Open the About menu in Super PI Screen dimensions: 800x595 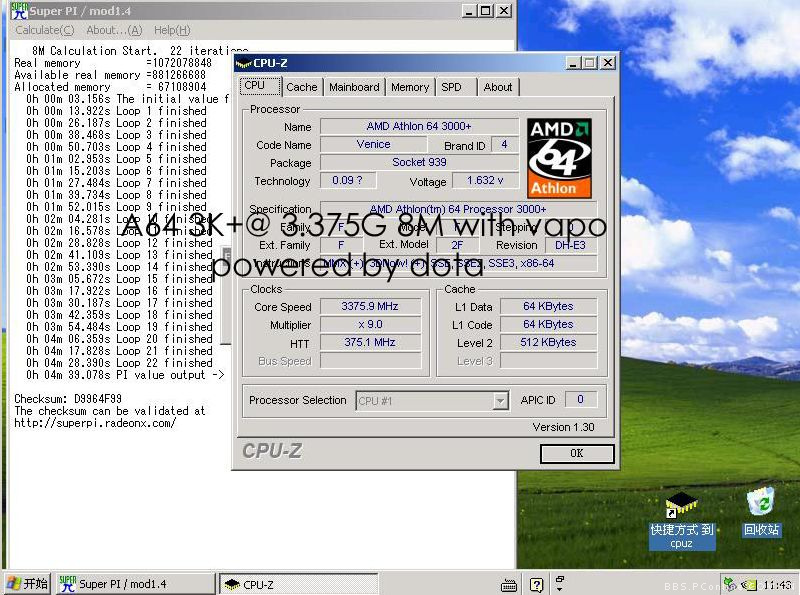[114, 31]
